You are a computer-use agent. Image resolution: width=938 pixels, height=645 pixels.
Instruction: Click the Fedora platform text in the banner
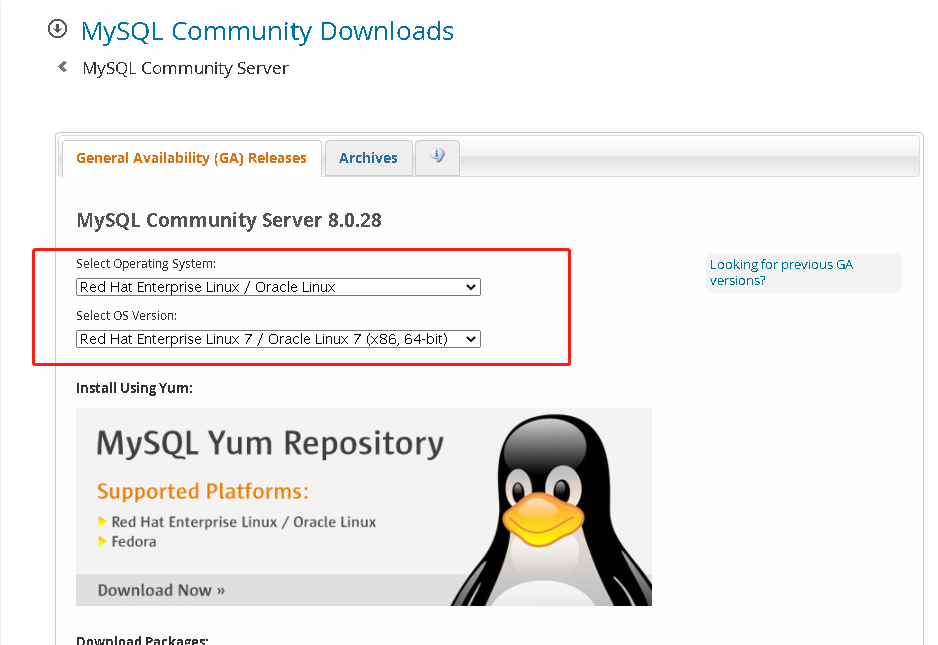coord(134,542)
